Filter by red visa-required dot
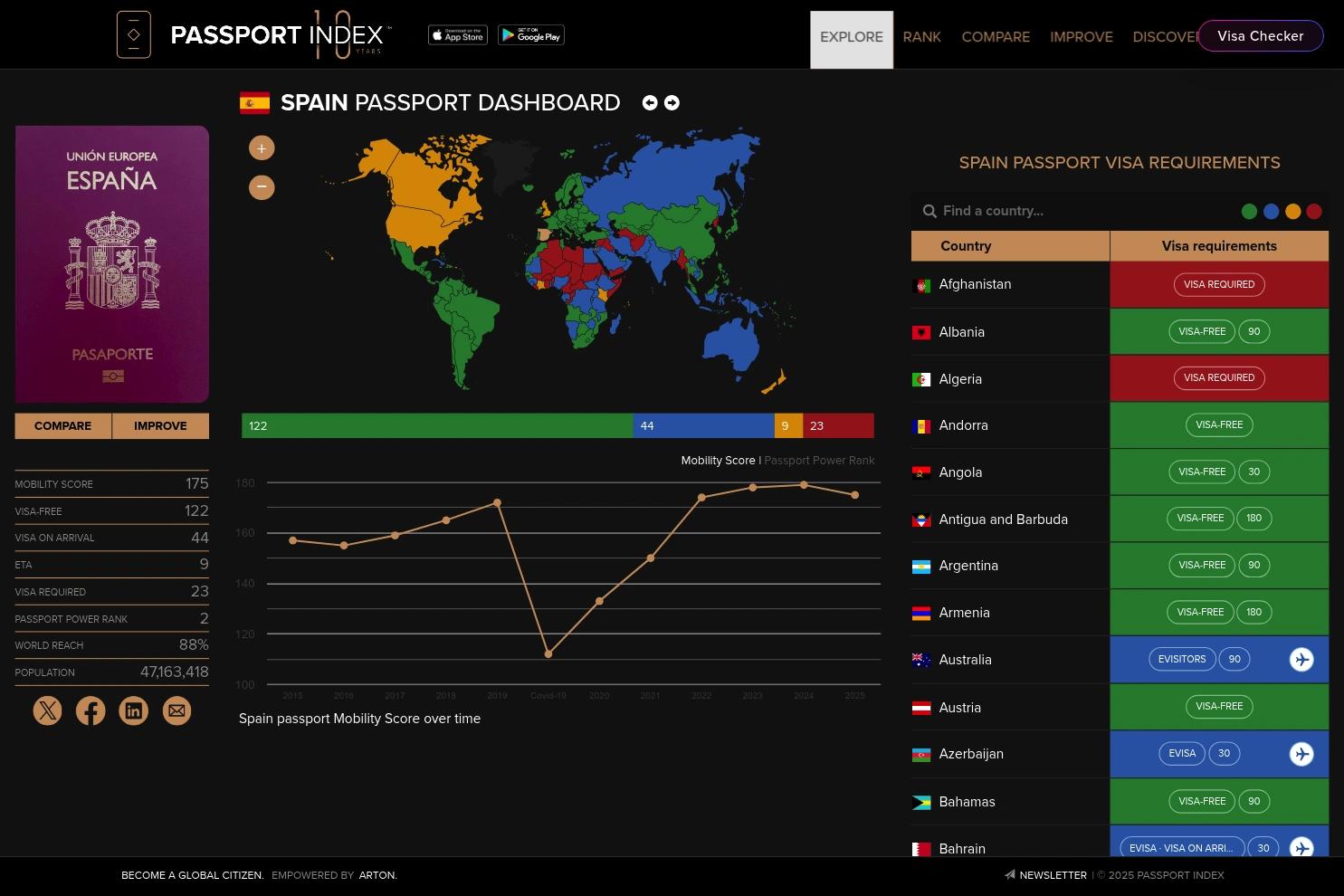 (x=1314, y=212)
